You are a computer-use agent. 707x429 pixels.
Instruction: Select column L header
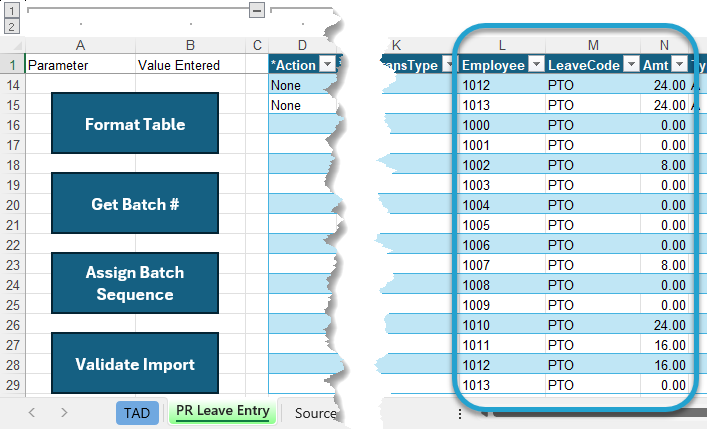(x=502, y=45)
